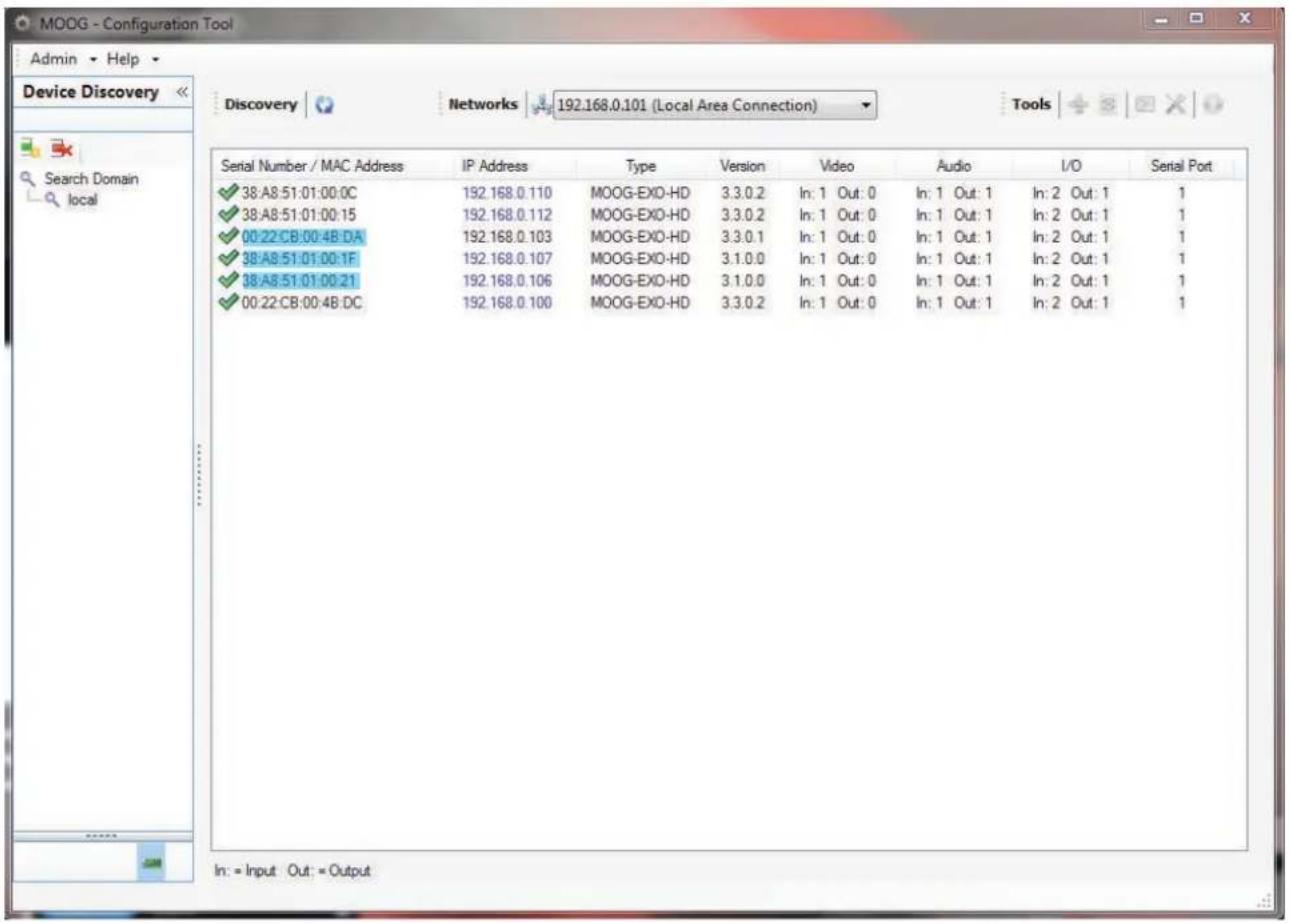The image size is (1290, 923).
Task: Click the green checkmark for device 38:A8:51:01:00:1F
Action: pos(230,258)
